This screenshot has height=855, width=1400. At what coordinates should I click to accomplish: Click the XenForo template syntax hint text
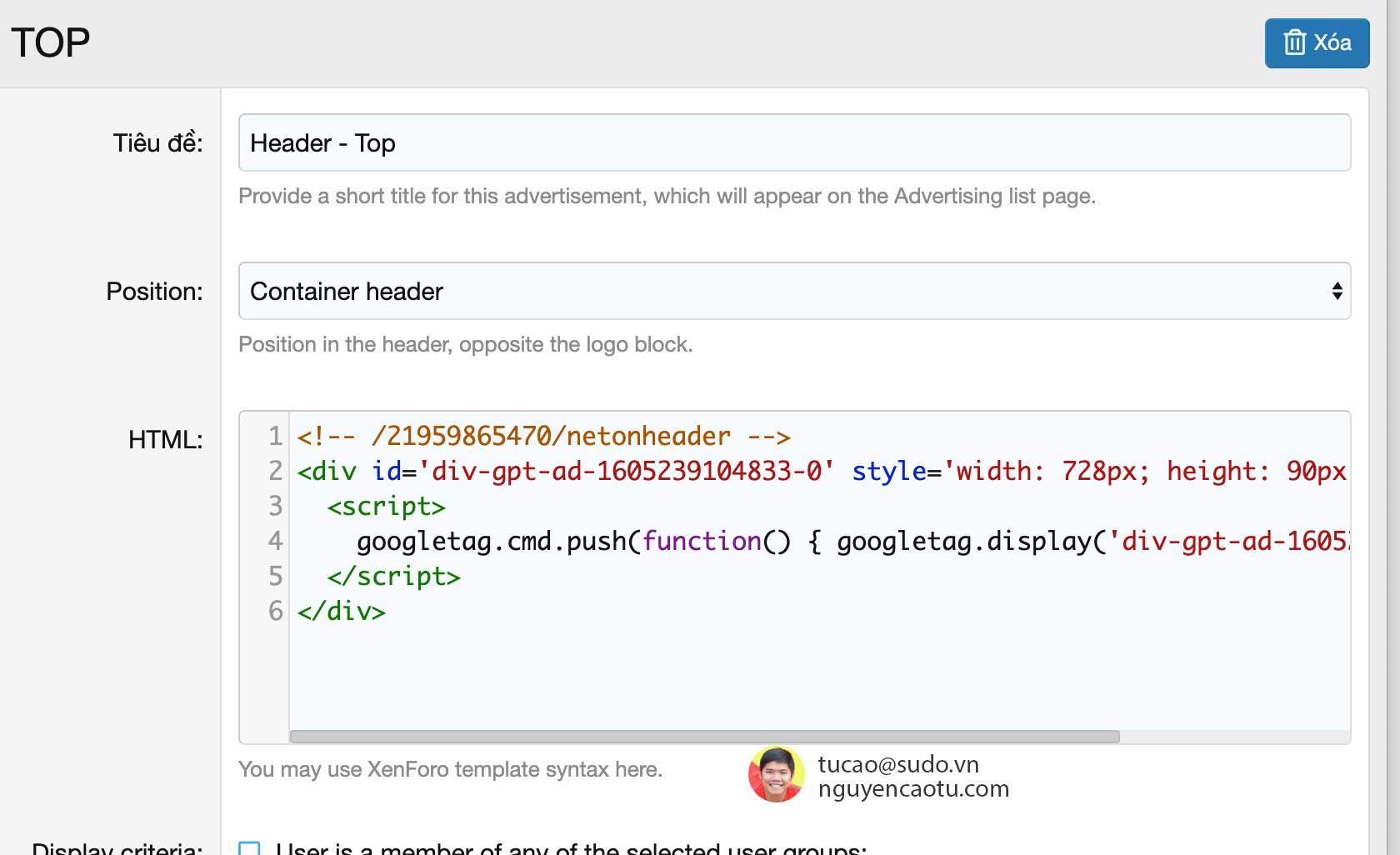point(451,769)
